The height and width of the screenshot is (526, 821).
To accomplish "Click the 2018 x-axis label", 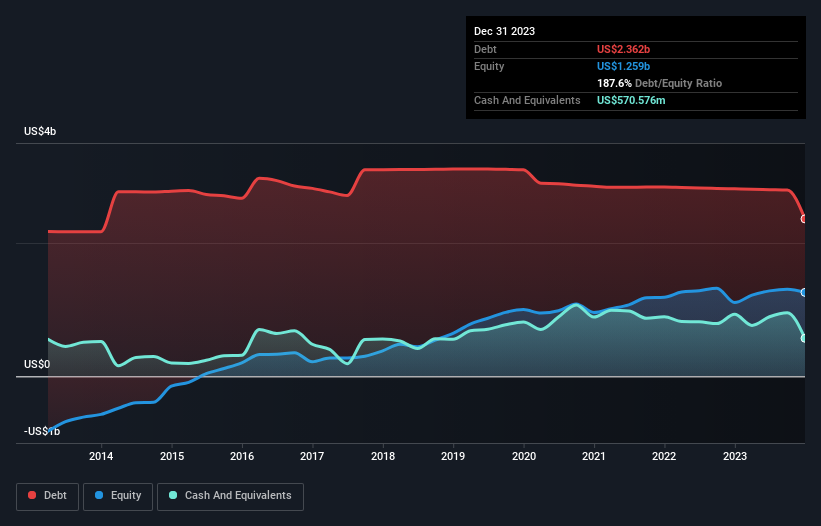I will pos(383,456).
